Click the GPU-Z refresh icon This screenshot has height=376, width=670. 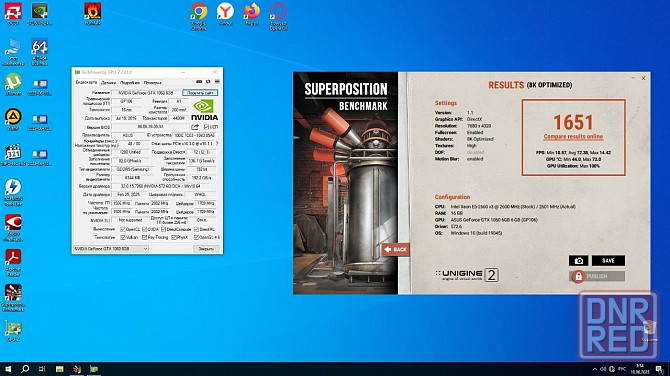[x=208, y=82]
